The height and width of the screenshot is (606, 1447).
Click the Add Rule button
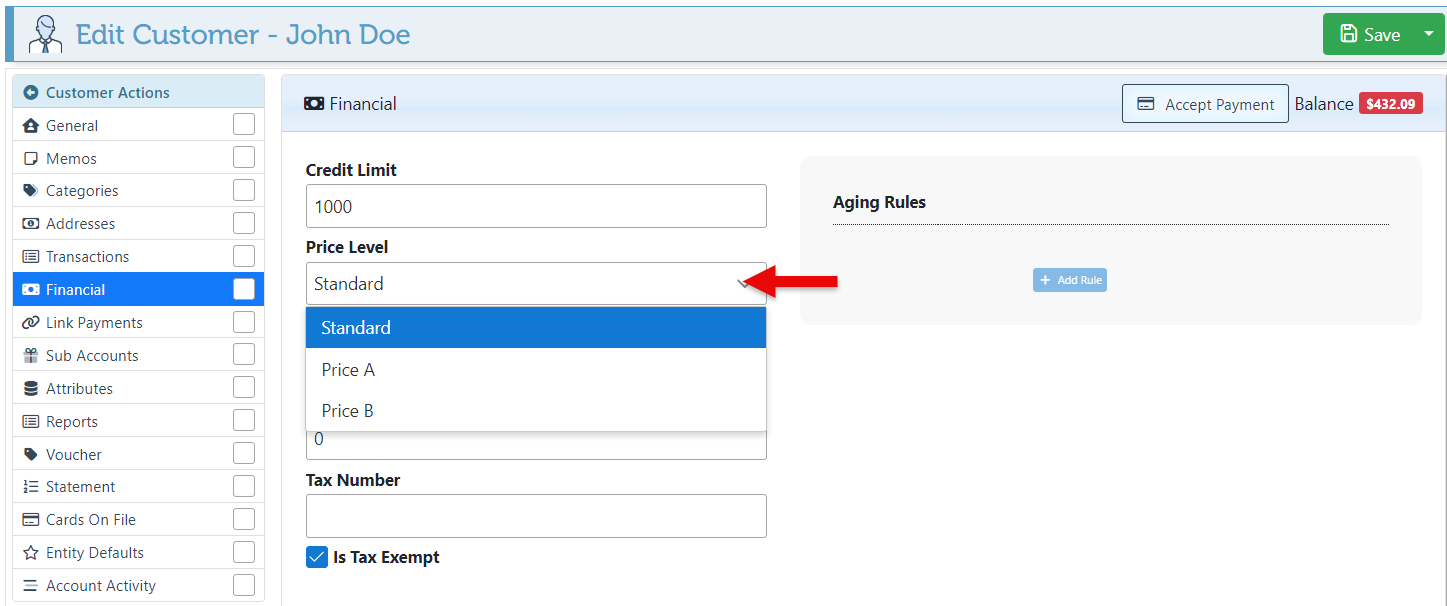point(1069,280)
